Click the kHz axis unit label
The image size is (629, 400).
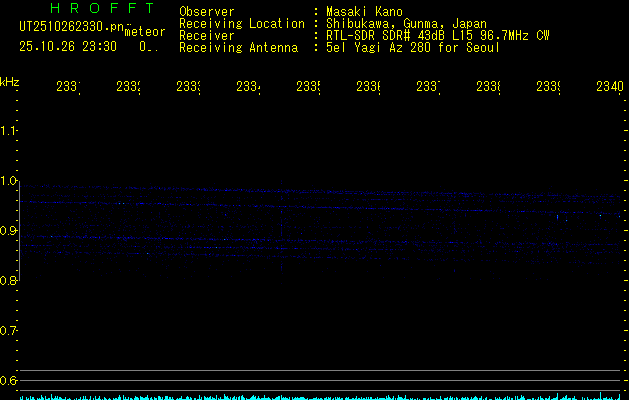point(10,81)
